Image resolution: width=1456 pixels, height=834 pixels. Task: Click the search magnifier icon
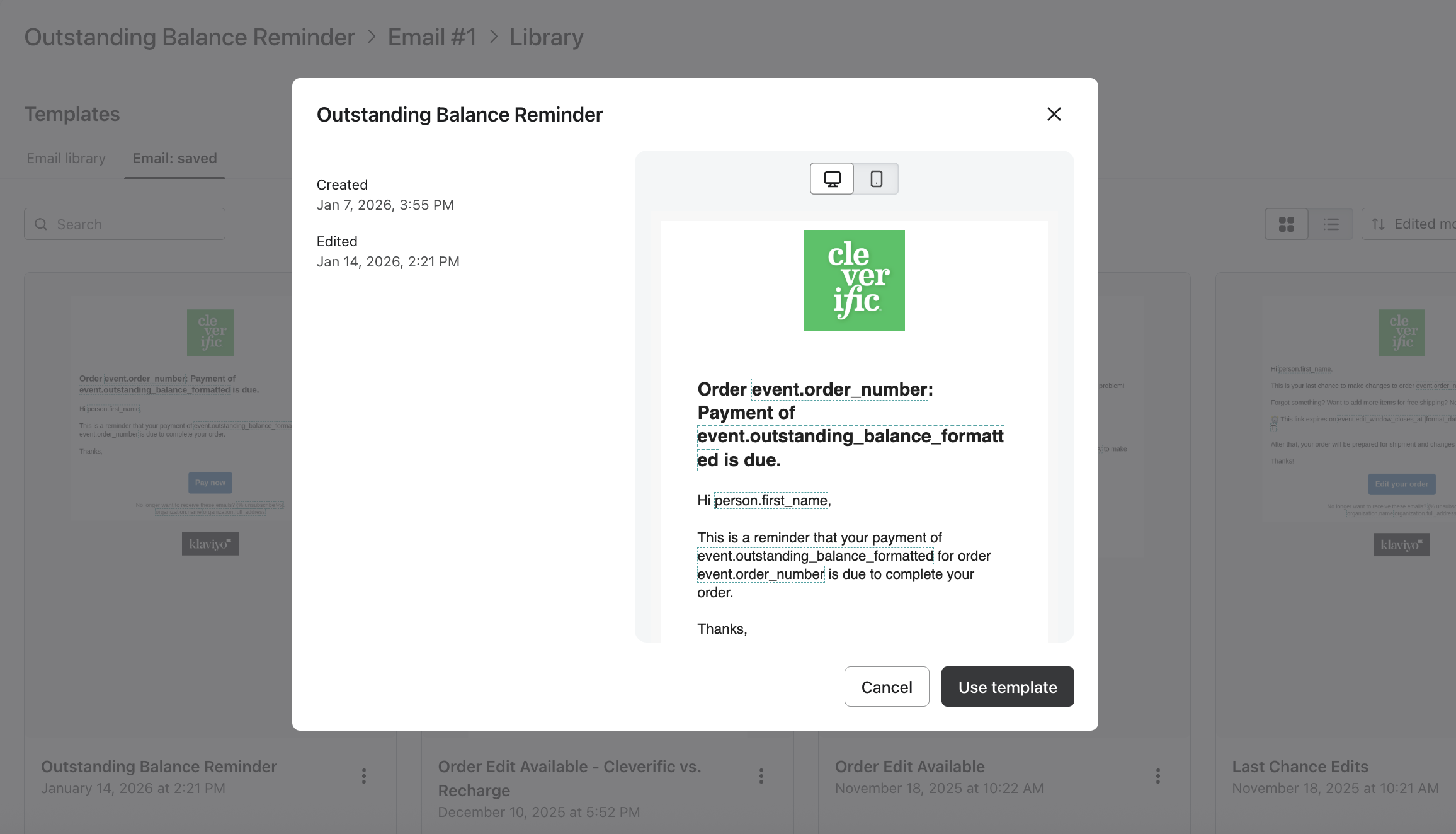coord(41,224)
